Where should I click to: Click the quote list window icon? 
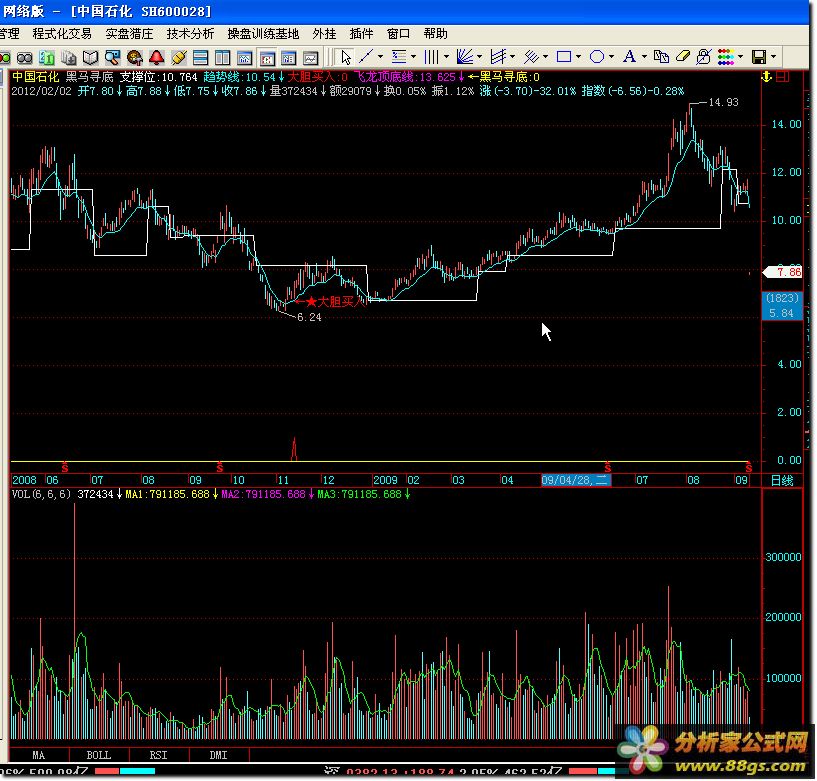[x=289, y=57]
